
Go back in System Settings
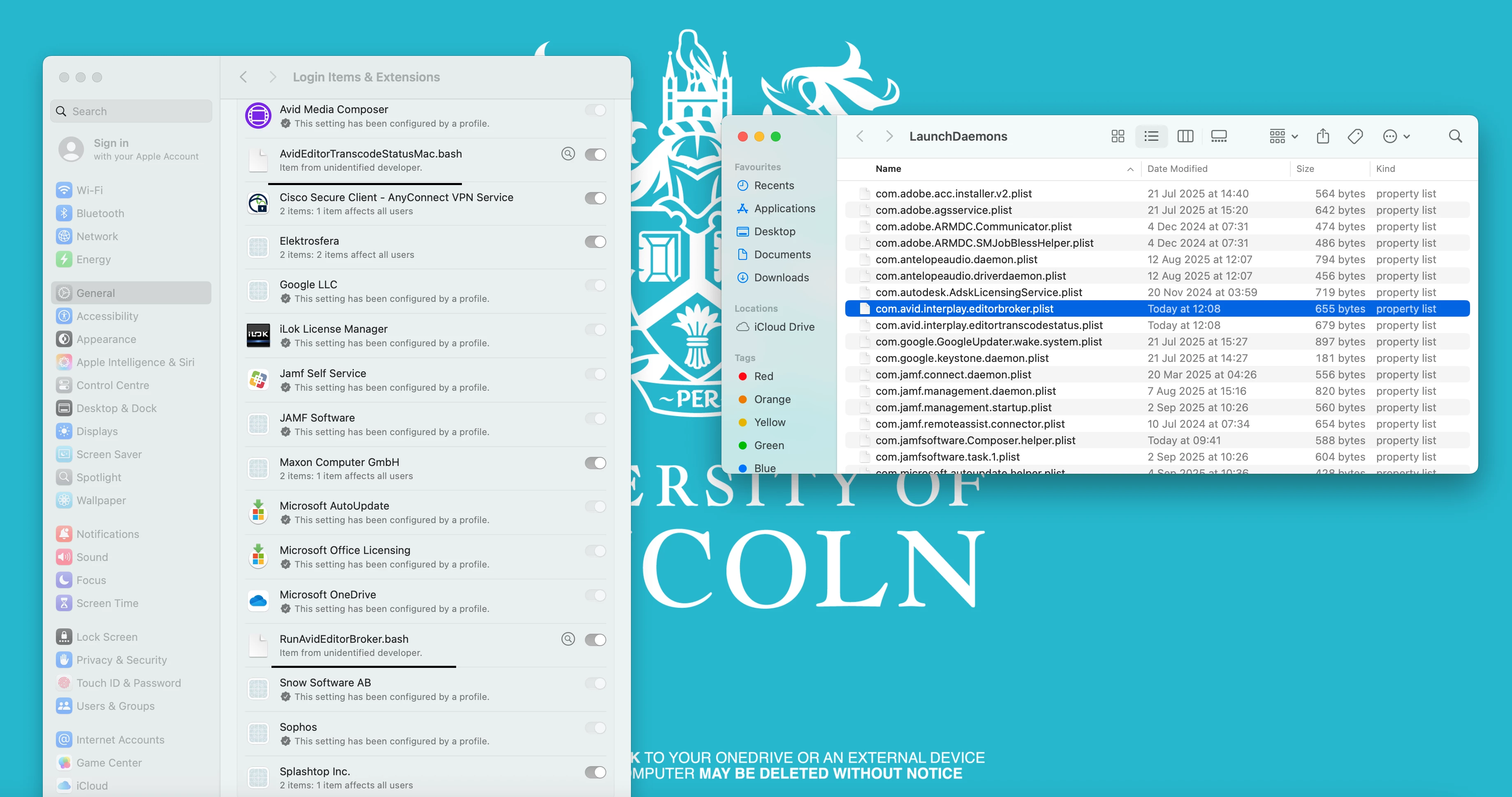point(243,77)
